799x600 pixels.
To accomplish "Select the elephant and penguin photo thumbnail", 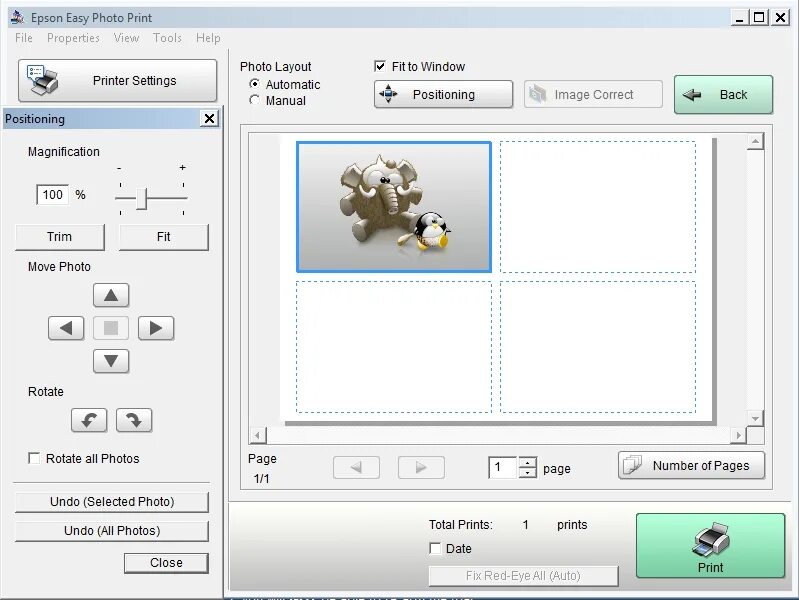I will point(394,207).
